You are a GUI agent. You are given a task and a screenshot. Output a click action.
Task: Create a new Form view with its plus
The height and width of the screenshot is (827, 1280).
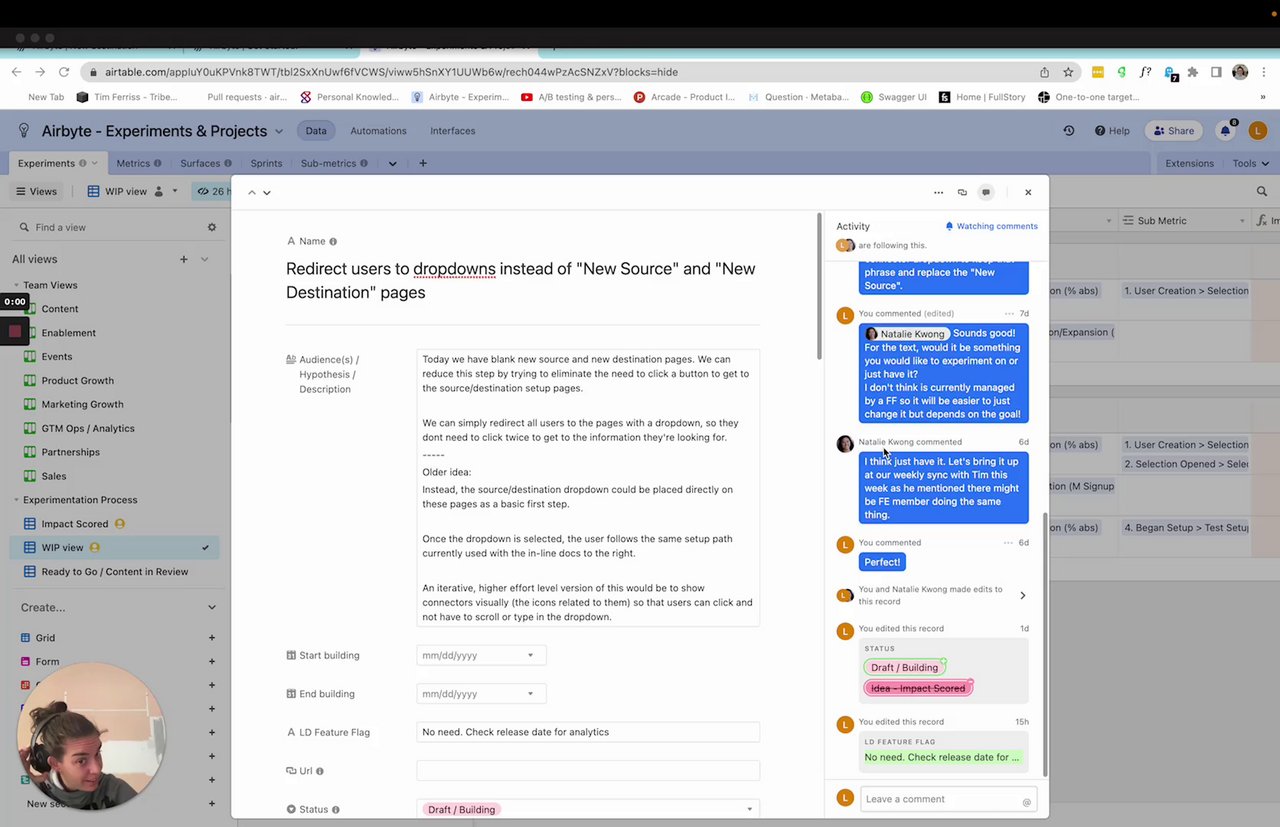212,662
